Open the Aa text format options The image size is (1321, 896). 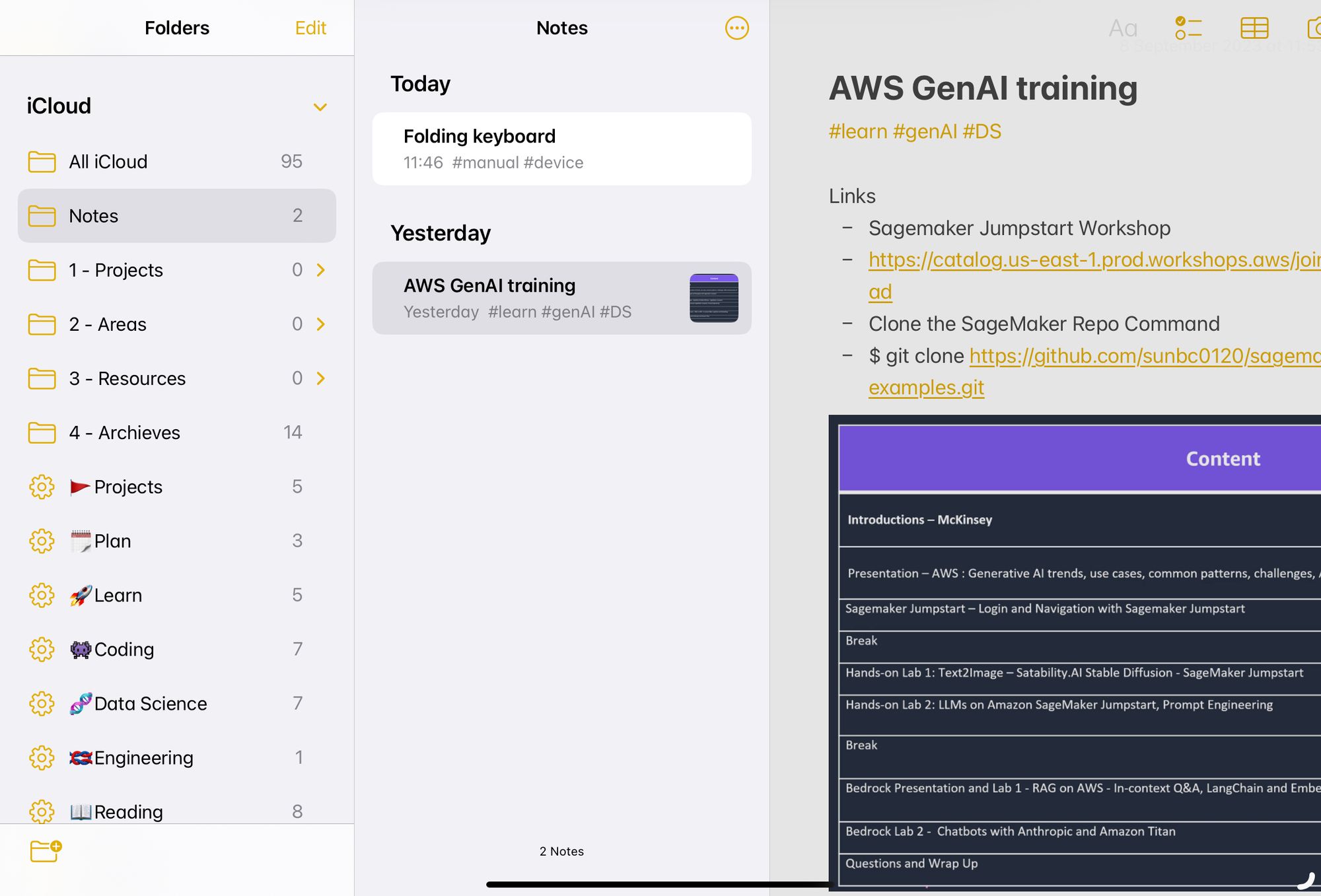tap(1122, 28)
